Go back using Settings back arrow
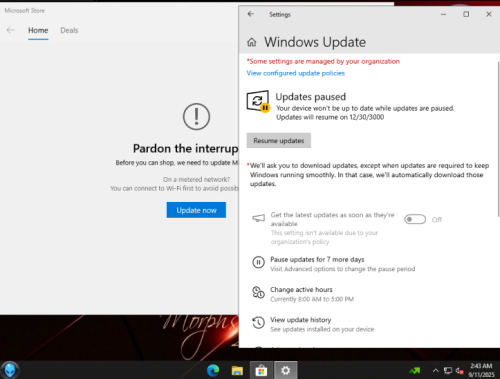The height and width of the screenshot is (379, 500). pos(251,14)
